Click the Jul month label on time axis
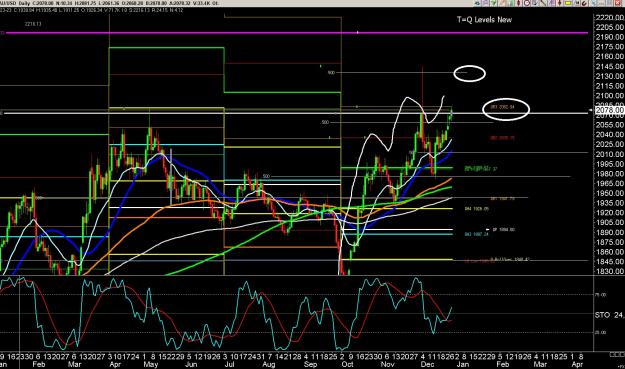The height and width of the screenshot is (369, 625). click(x=229, y=364)
